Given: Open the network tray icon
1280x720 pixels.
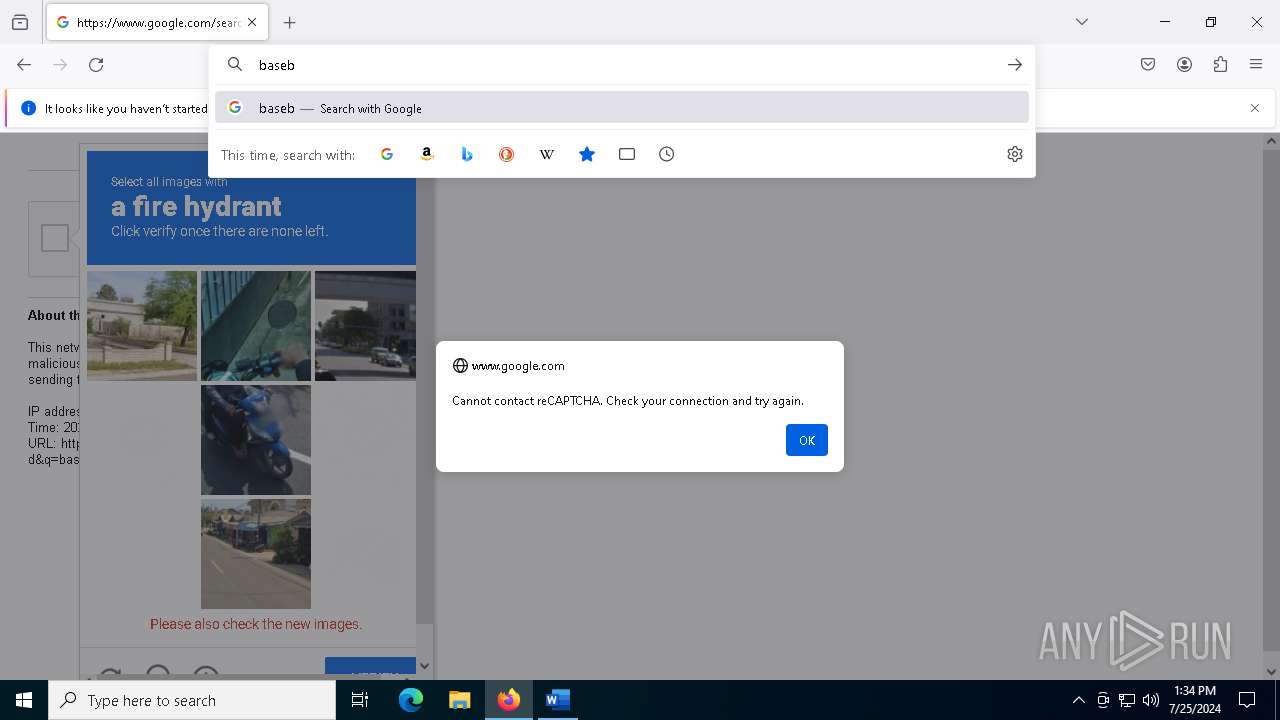Looking at the screenshot, I should (x=1127, y=700).
